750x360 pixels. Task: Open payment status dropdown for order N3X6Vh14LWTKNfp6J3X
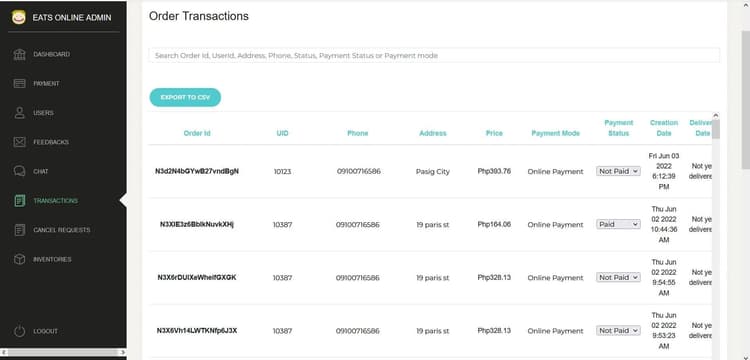(618, 330)
